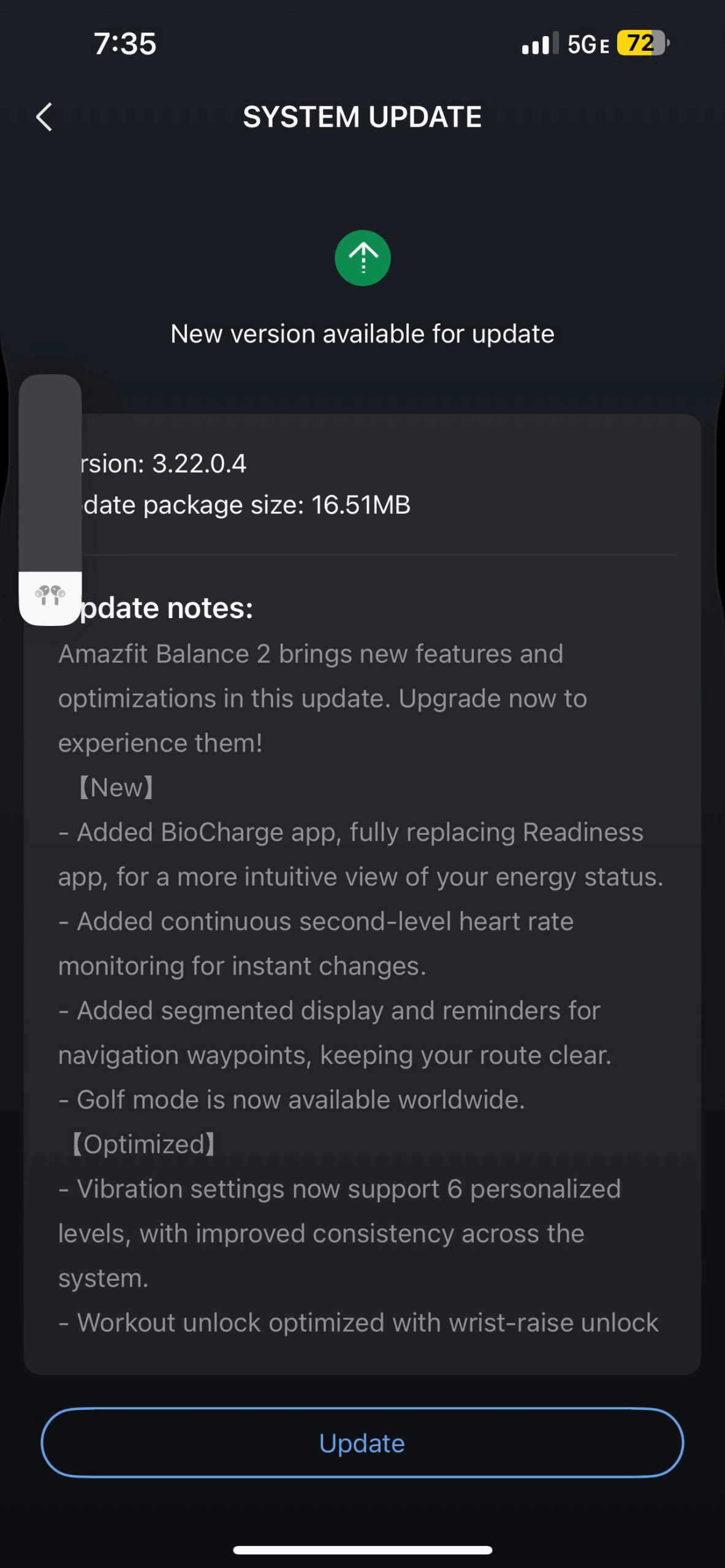Tap the Update notes heading
The image size is (725, 1568).
(167, 608)
